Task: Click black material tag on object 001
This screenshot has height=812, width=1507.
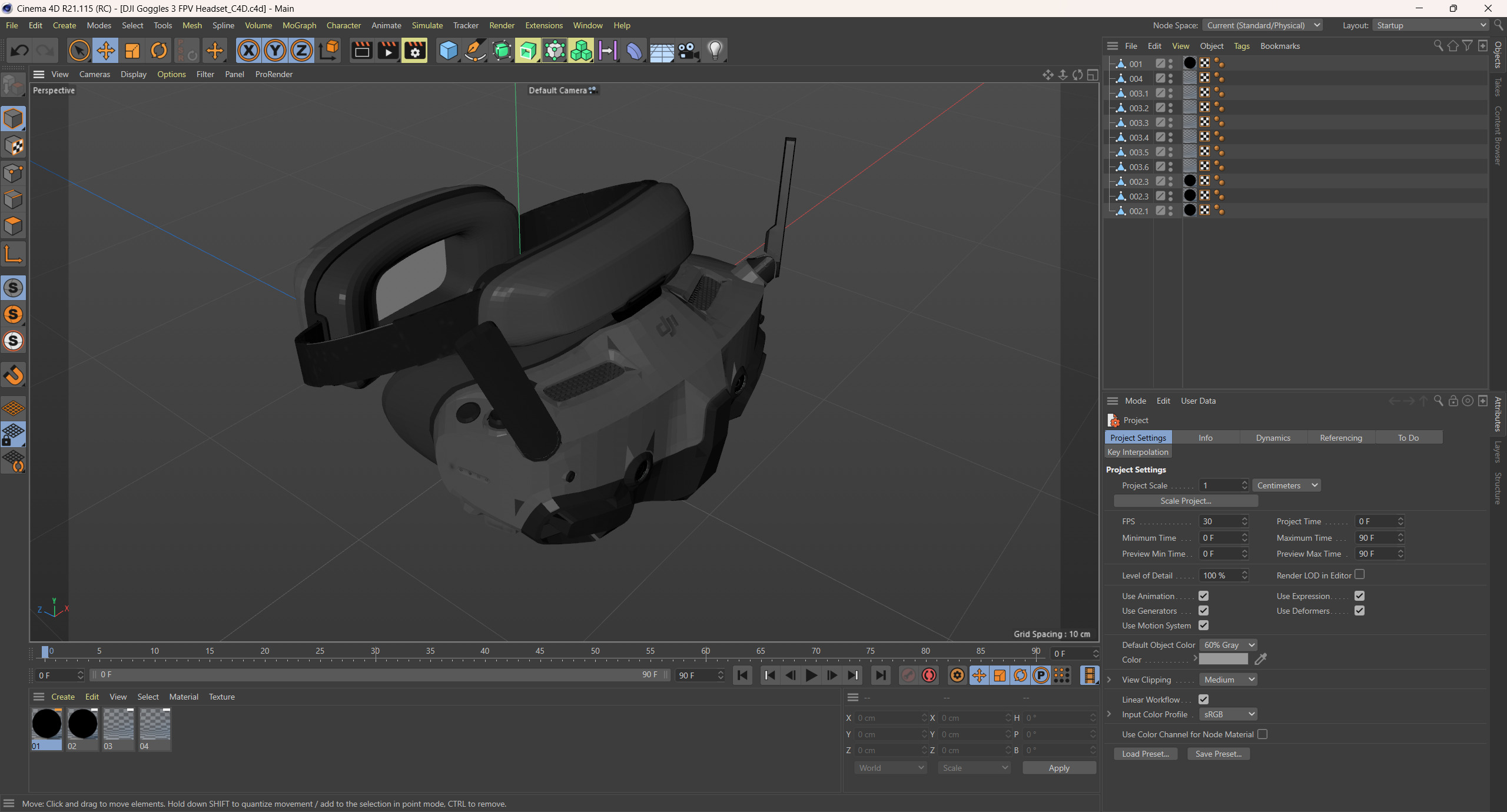Action: (x=1190, y=63)
